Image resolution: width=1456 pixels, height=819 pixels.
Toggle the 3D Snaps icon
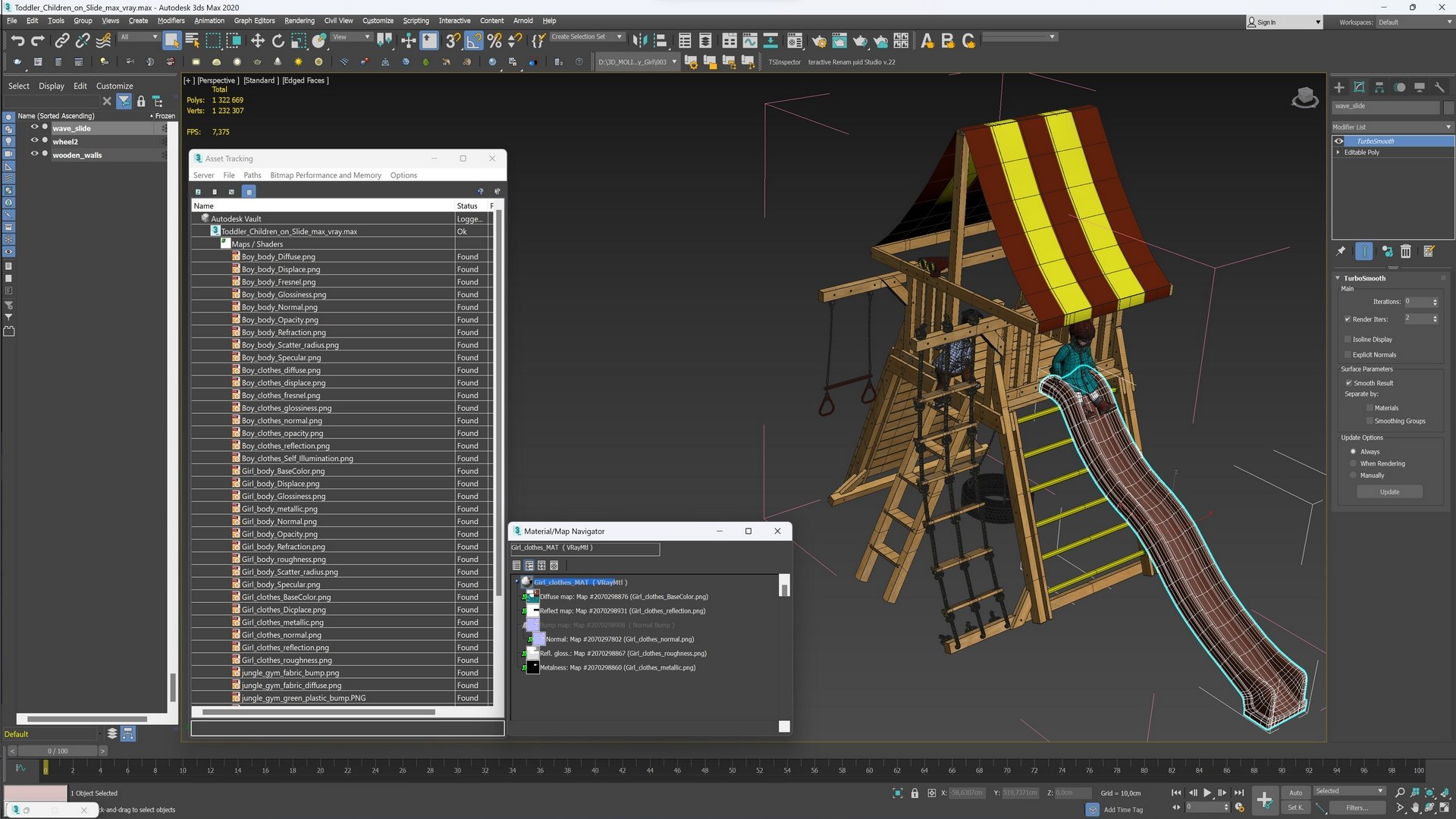point(453,40)
